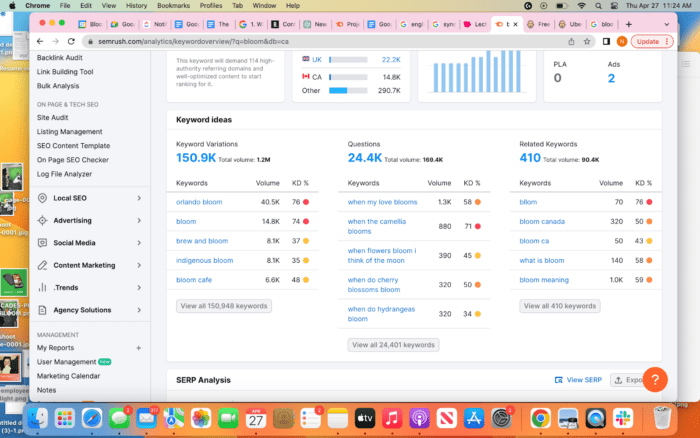
Task: Switch to the Notion browser tab
Action: [x=154, y=24]
